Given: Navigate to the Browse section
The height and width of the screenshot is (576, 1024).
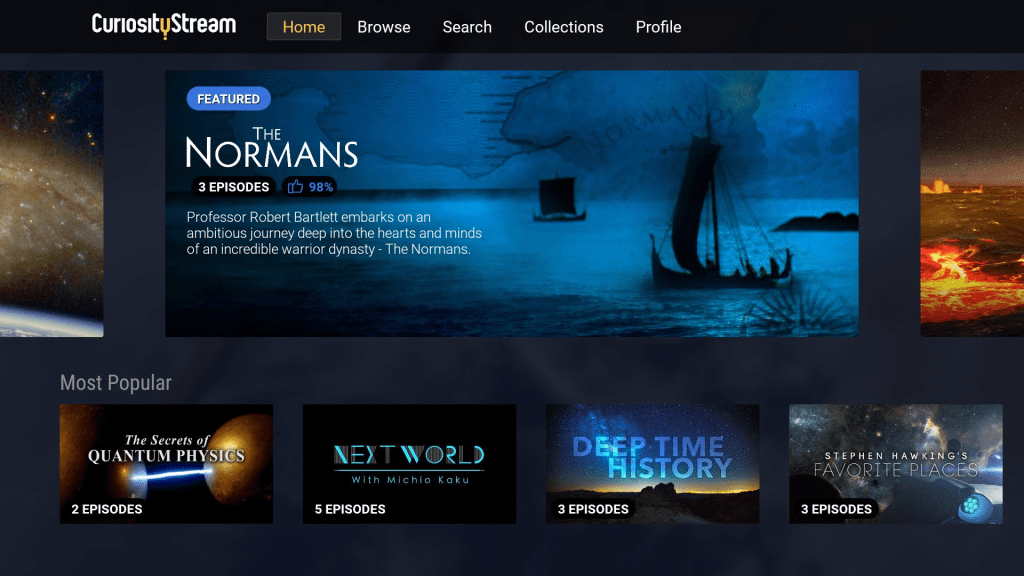Looking at the screenshot, I should 383,27.
